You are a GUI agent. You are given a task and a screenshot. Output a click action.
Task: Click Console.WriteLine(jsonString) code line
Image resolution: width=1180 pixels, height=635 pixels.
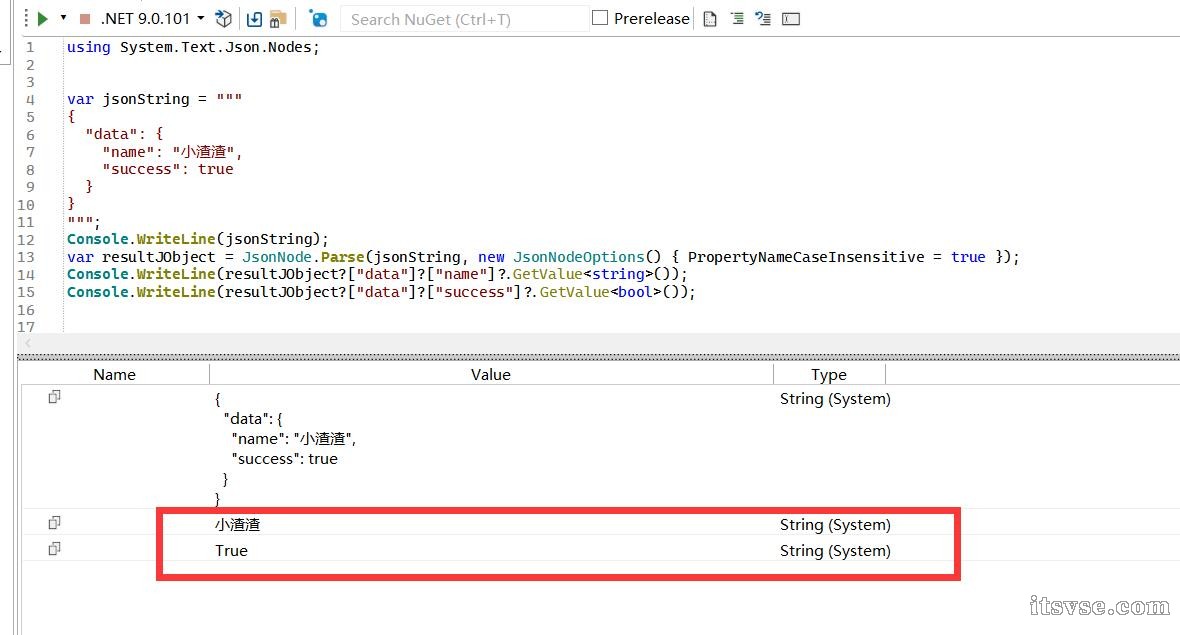click(198, 239)
